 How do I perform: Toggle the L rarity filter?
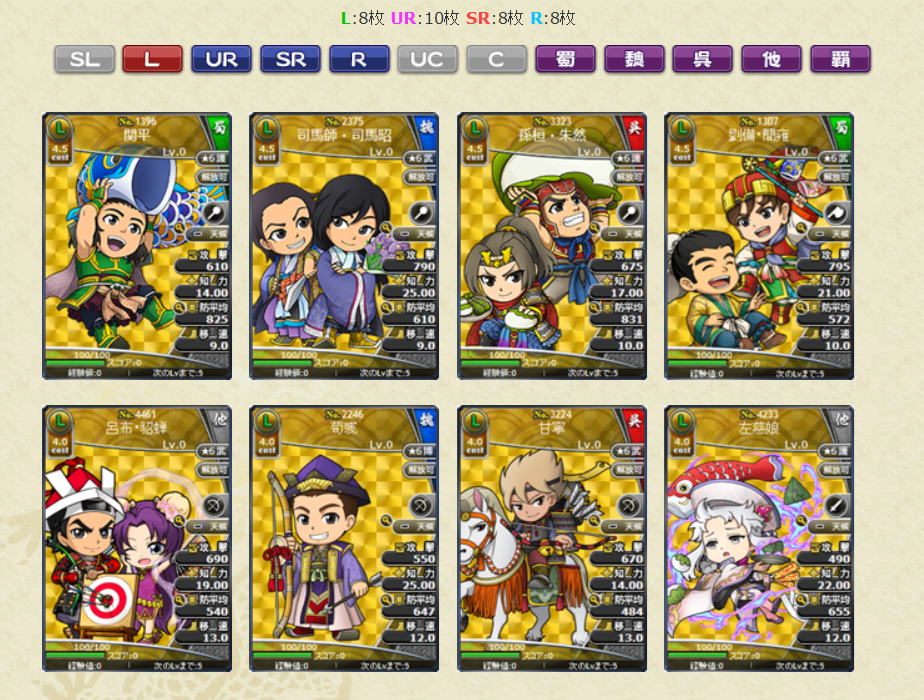click(x=152, y=60)
